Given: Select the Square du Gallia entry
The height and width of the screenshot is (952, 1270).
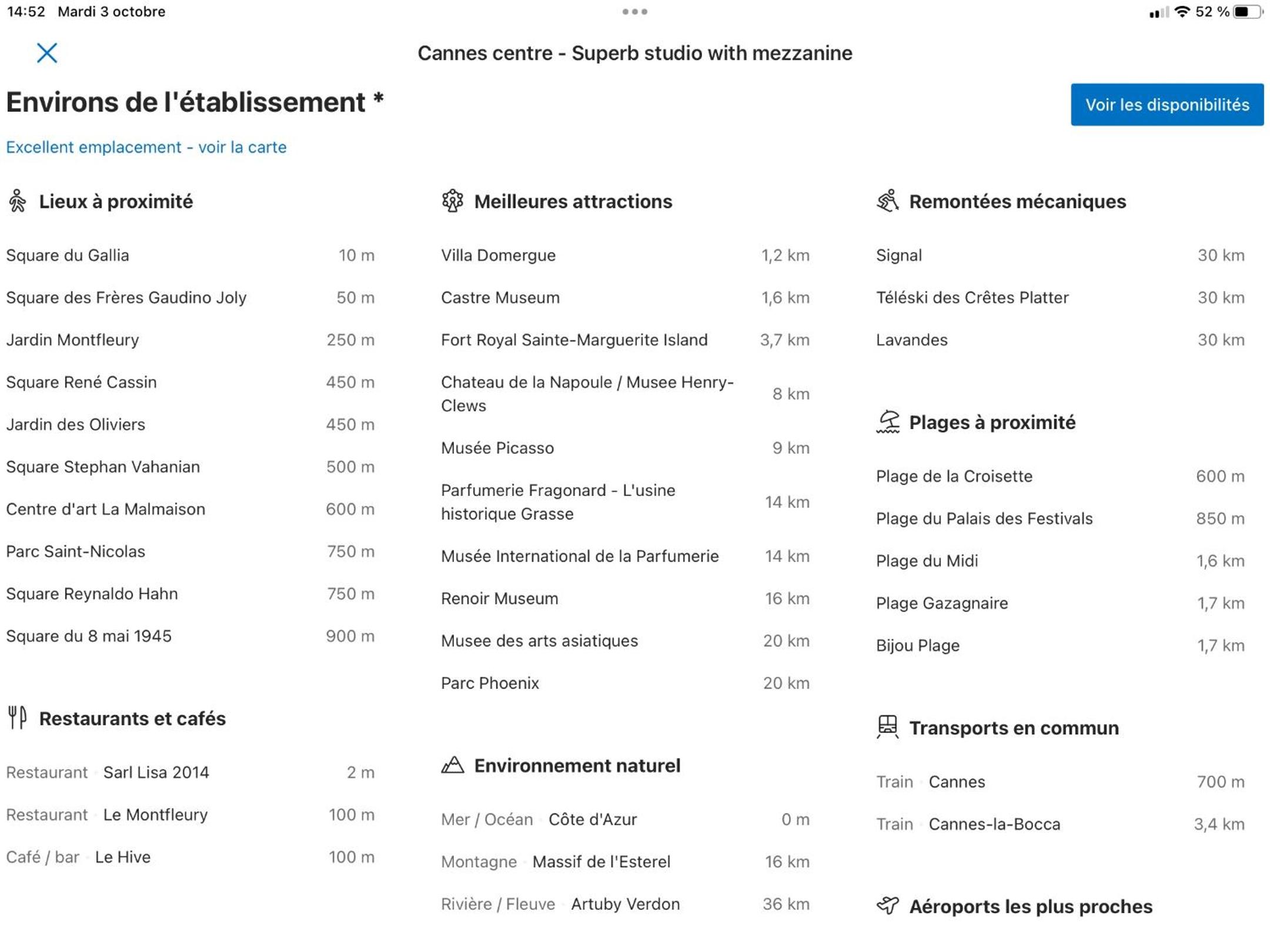Looking at the screenshot, I should point(68,255).
